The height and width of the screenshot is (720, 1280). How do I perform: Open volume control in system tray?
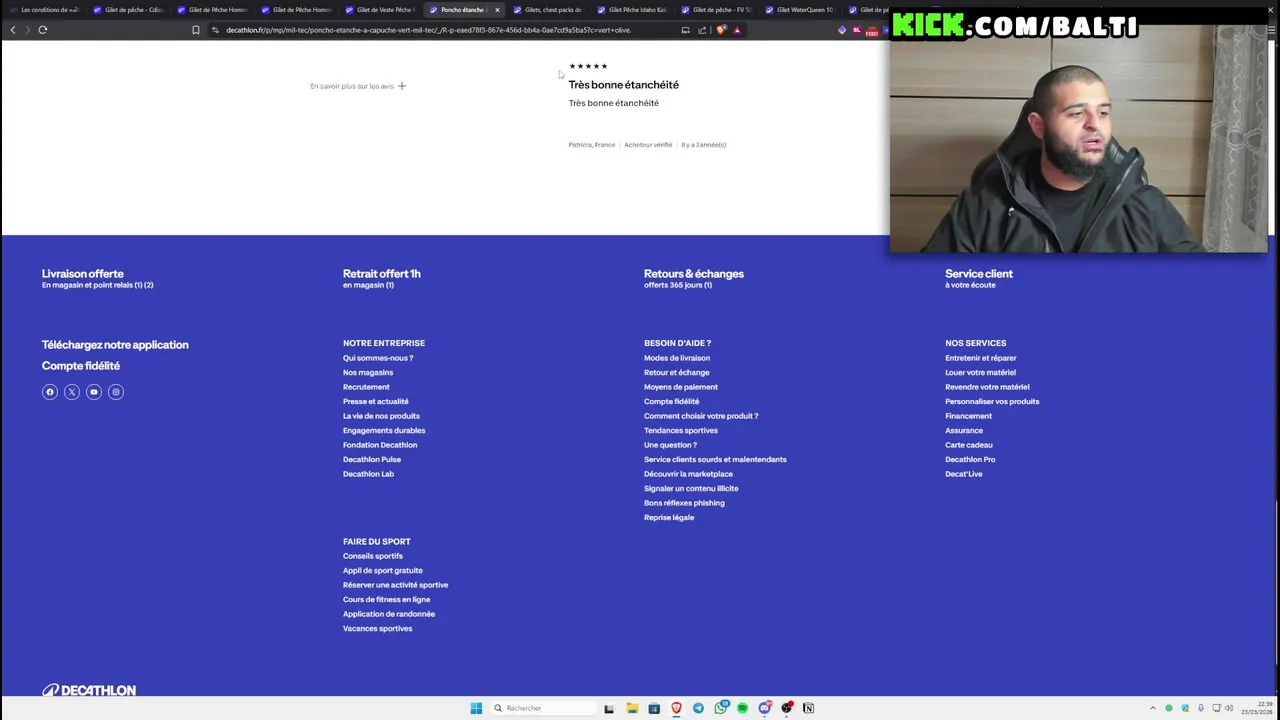(1229, 708)
